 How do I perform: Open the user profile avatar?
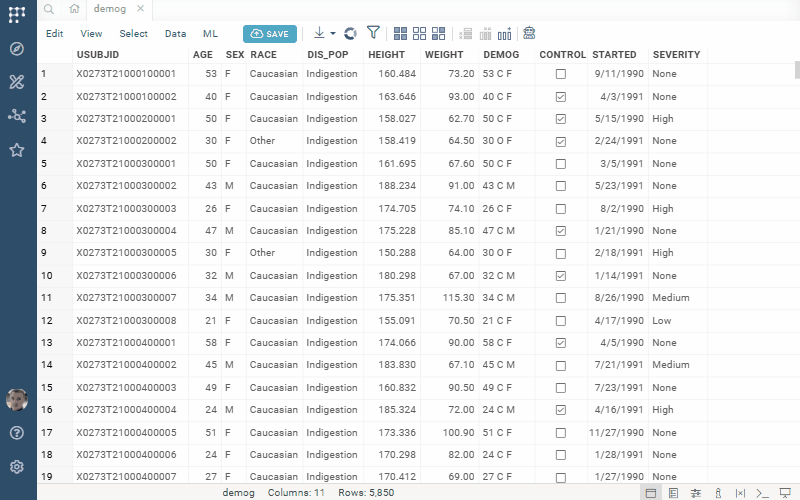point(17,399)
